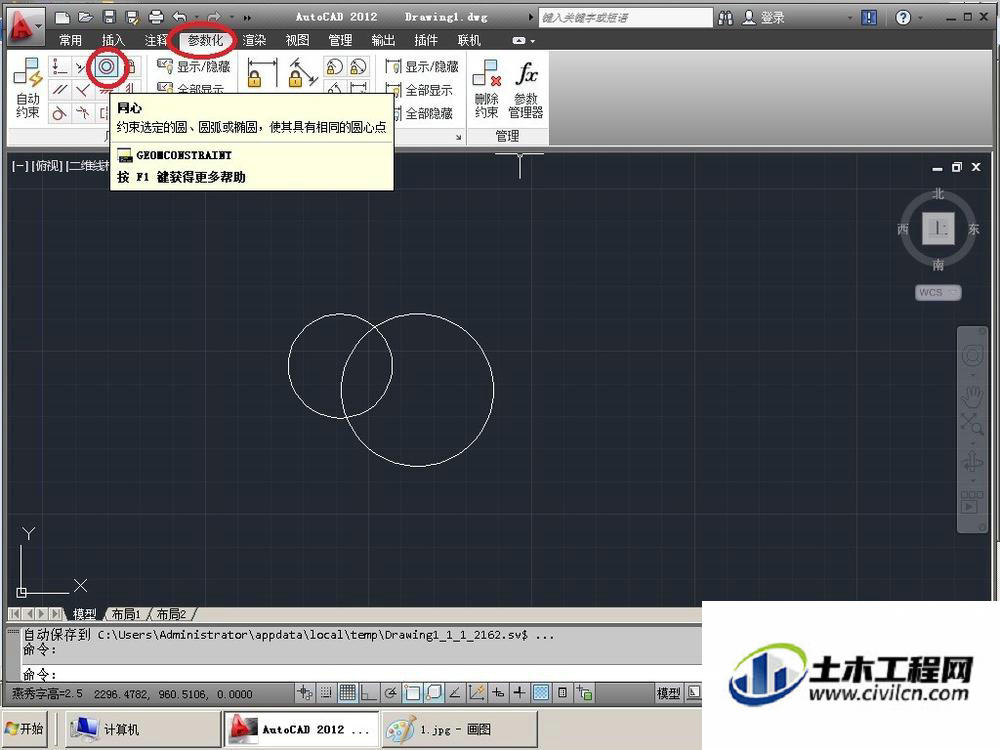Select the Parallel constraint icon

coord(59,90)
